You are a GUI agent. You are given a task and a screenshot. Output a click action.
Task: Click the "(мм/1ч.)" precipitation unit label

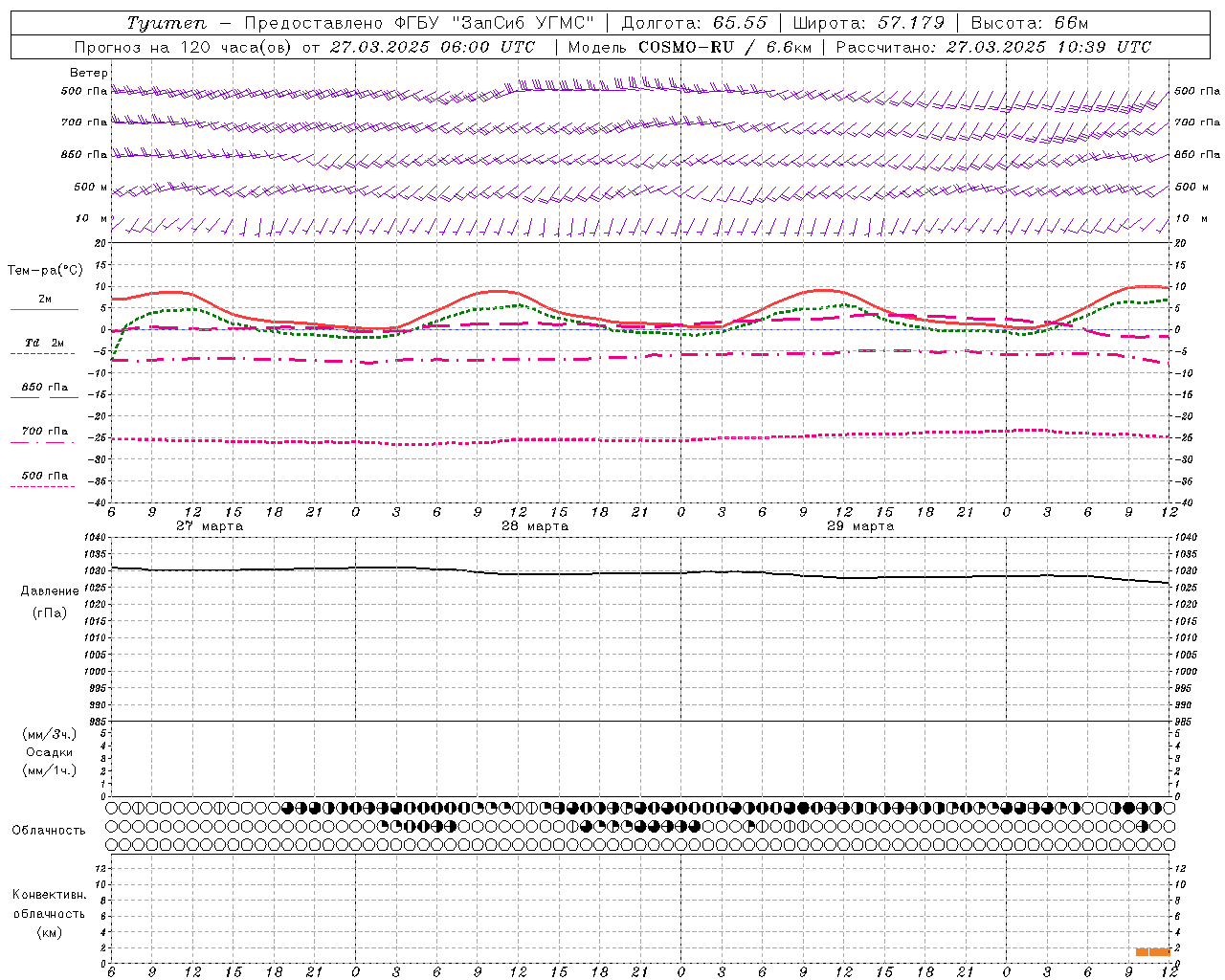(x=50, y=770)
